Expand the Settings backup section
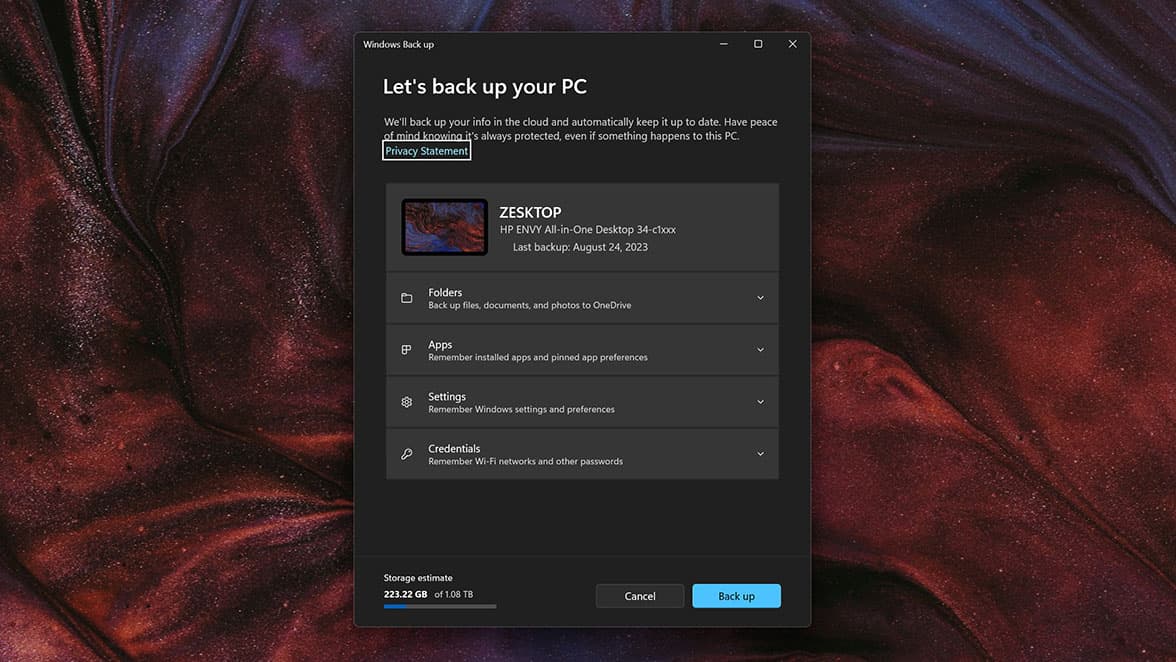 [761, 401]
